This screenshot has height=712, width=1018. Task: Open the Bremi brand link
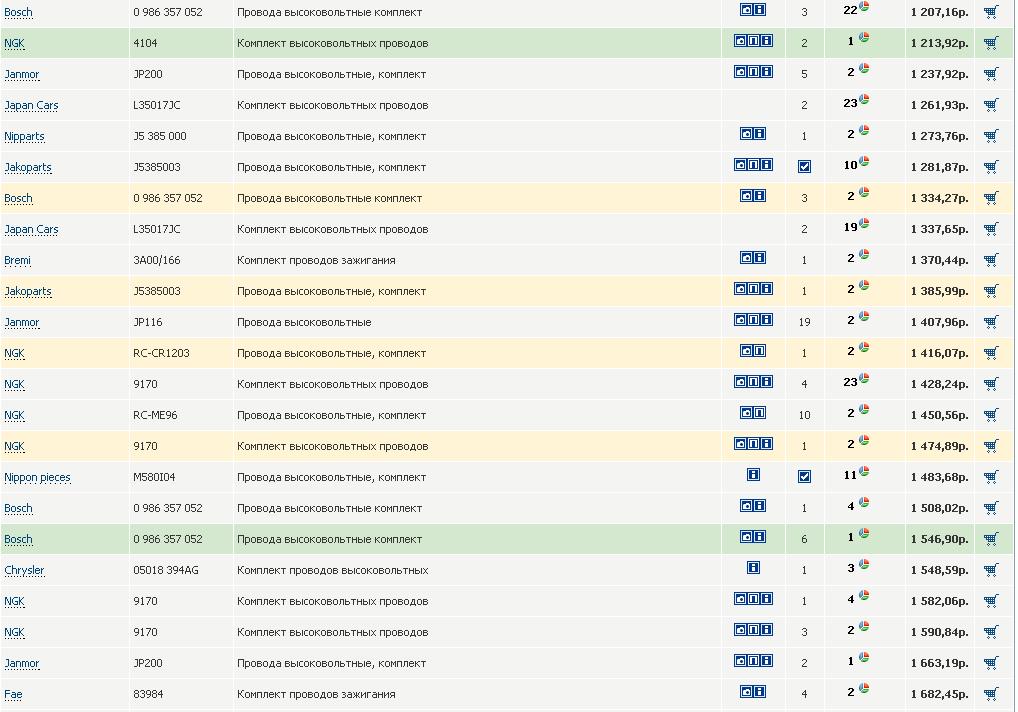[18, 260]
